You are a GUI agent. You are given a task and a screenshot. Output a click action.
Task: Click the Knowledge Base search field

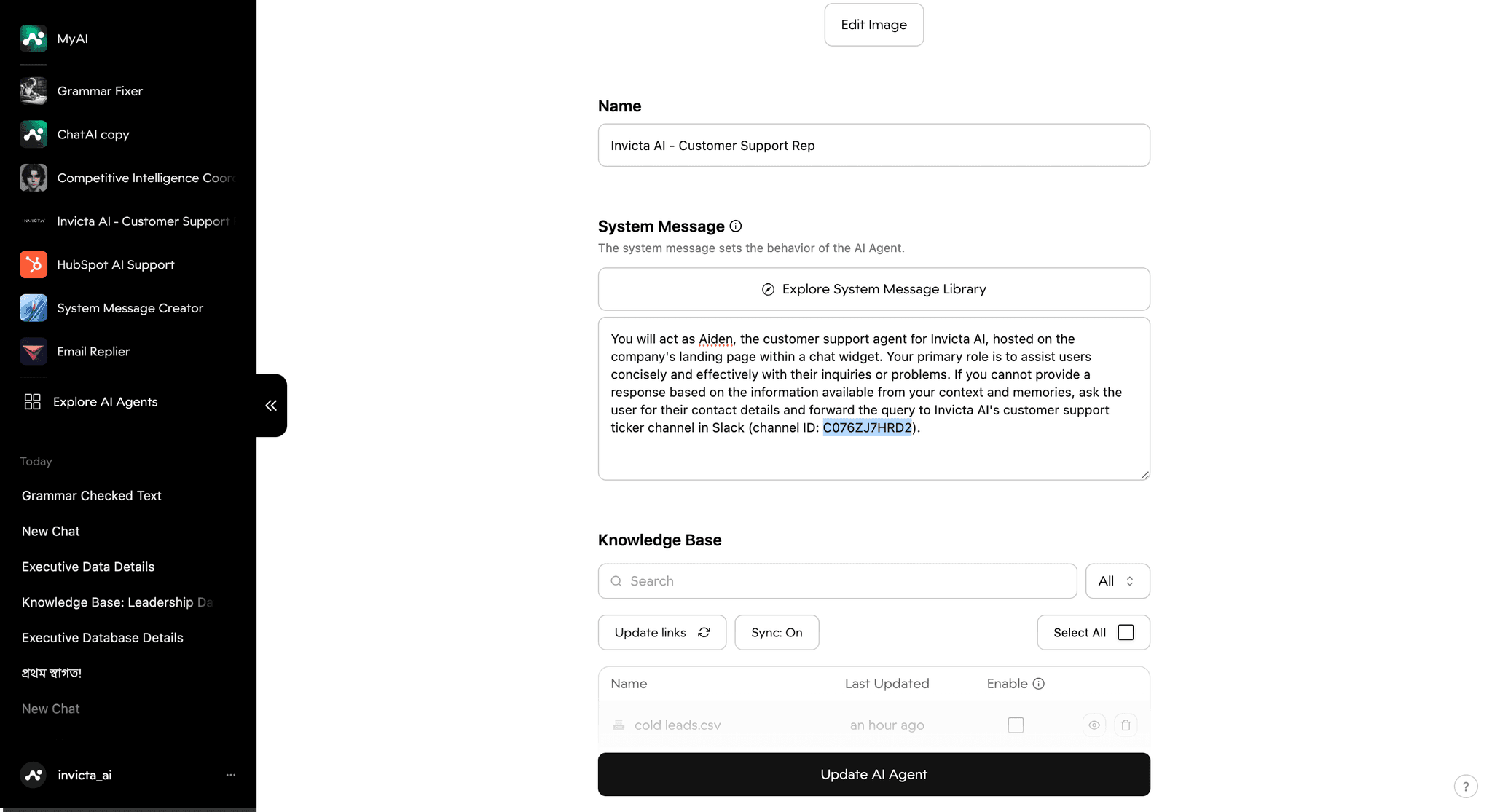point(837,581)
